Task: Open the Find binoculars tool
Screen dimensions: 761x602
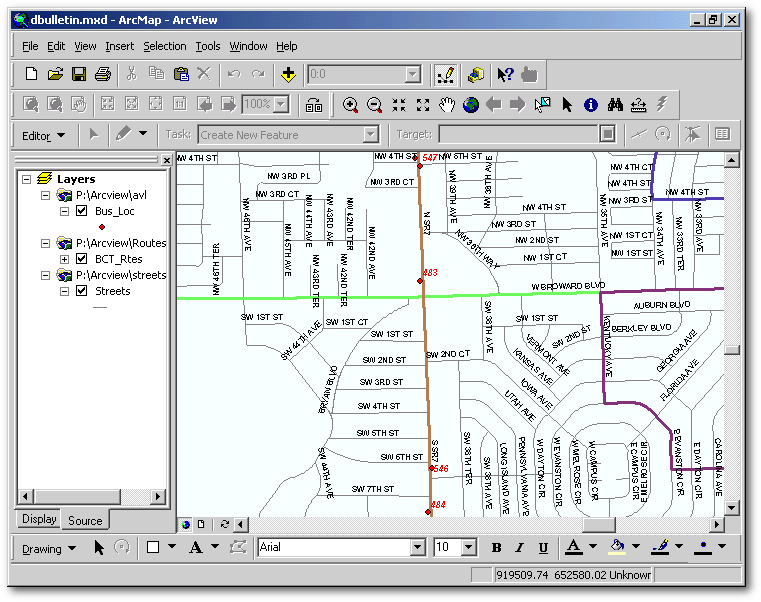Action: 615,104
